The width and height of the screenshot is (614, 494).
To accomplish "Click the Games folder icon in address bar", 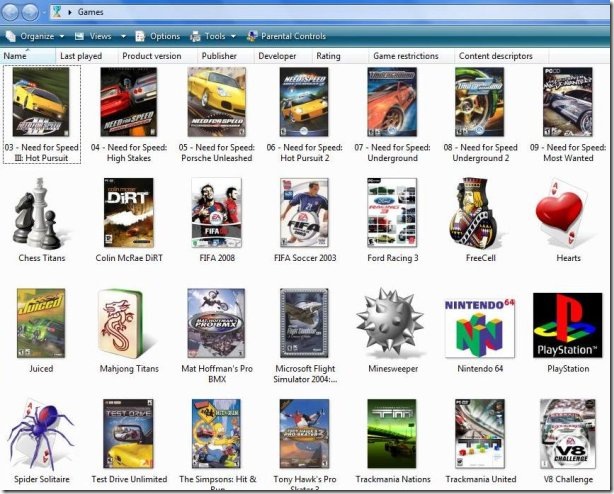I will 57,12.
